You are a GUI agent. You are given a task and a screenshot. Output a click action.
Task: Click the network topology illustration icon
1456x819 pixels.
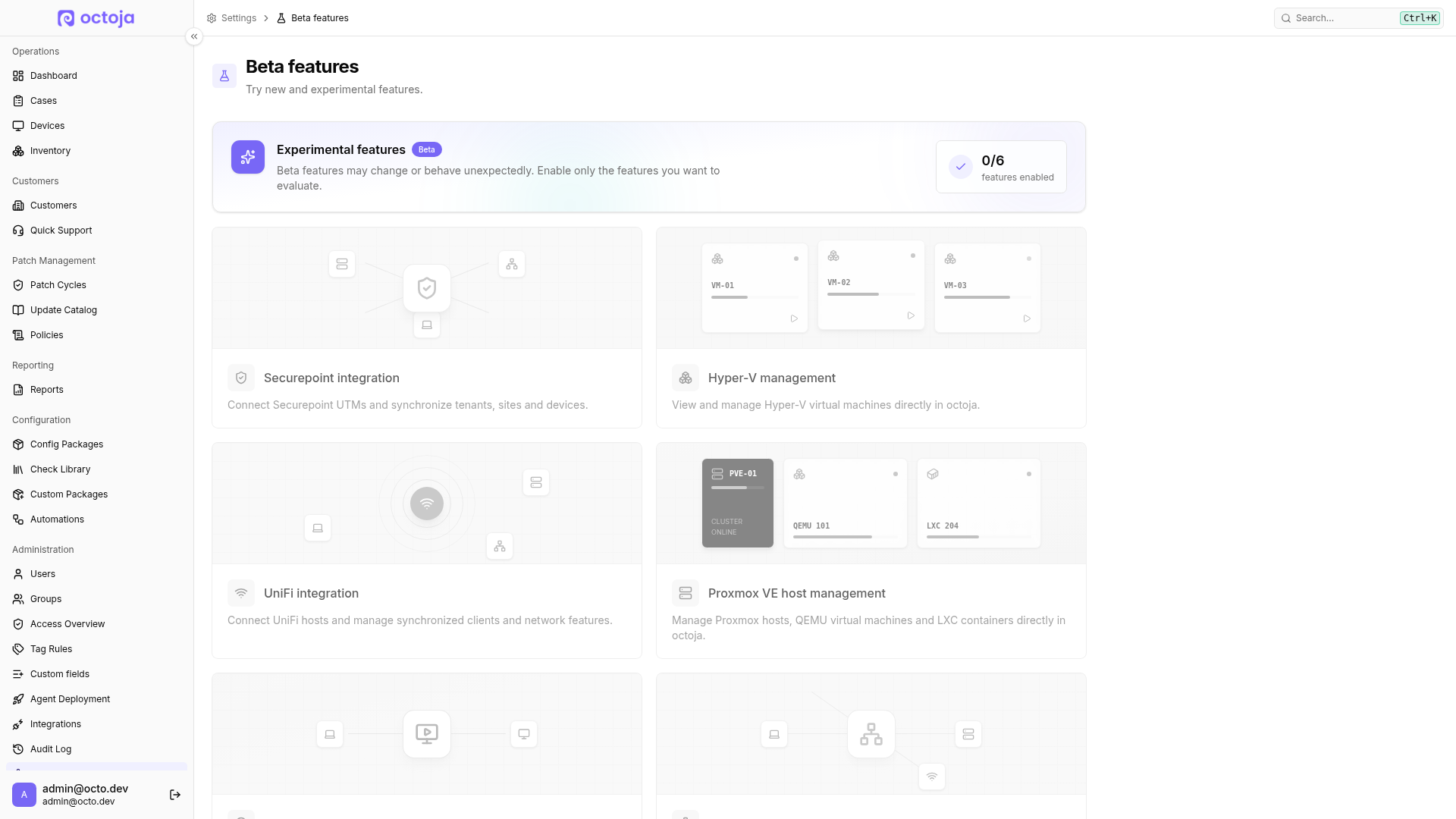click(871, 734)
